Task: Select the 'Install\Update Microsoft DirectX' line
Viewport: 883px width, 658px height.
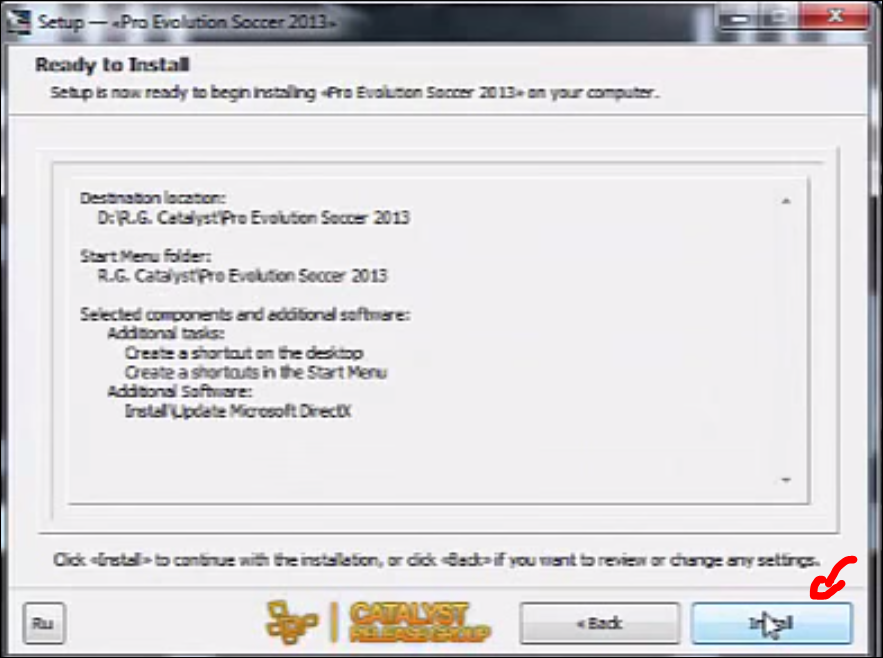Action: click(238, 411)
